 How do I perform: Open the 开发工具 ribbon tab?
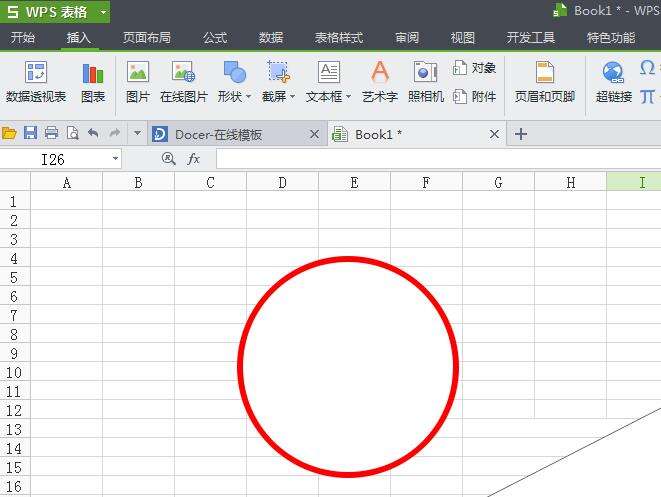531,38
